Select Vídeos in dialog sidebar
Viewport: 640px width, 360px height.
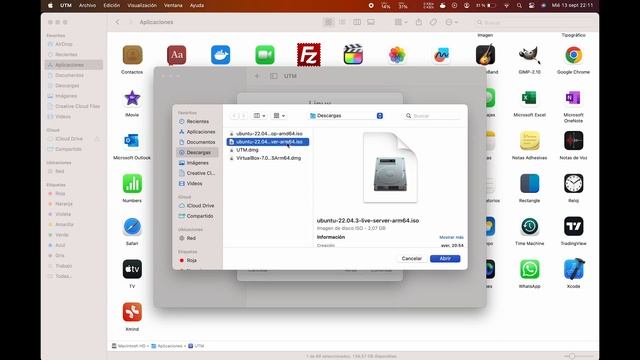[x=197, y=184]
